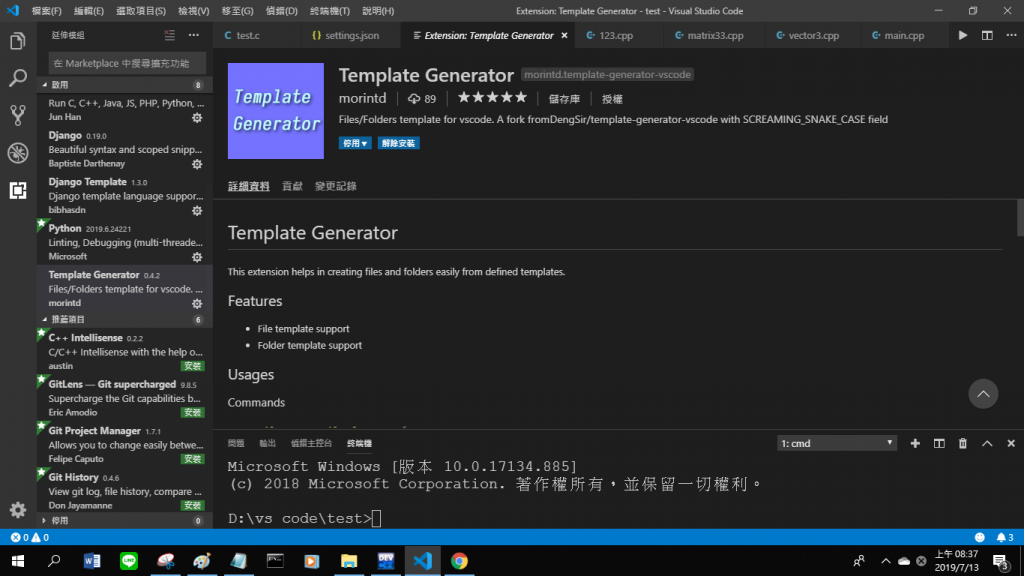
Task: Select the Changelog tab of extension
Action: point(336,186)
